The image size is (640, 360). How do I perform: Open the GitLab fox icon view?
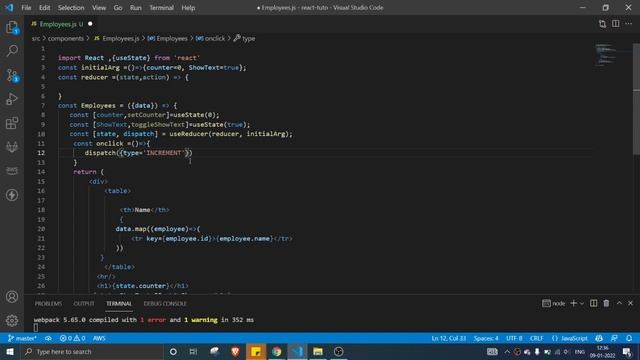[12, 147]
